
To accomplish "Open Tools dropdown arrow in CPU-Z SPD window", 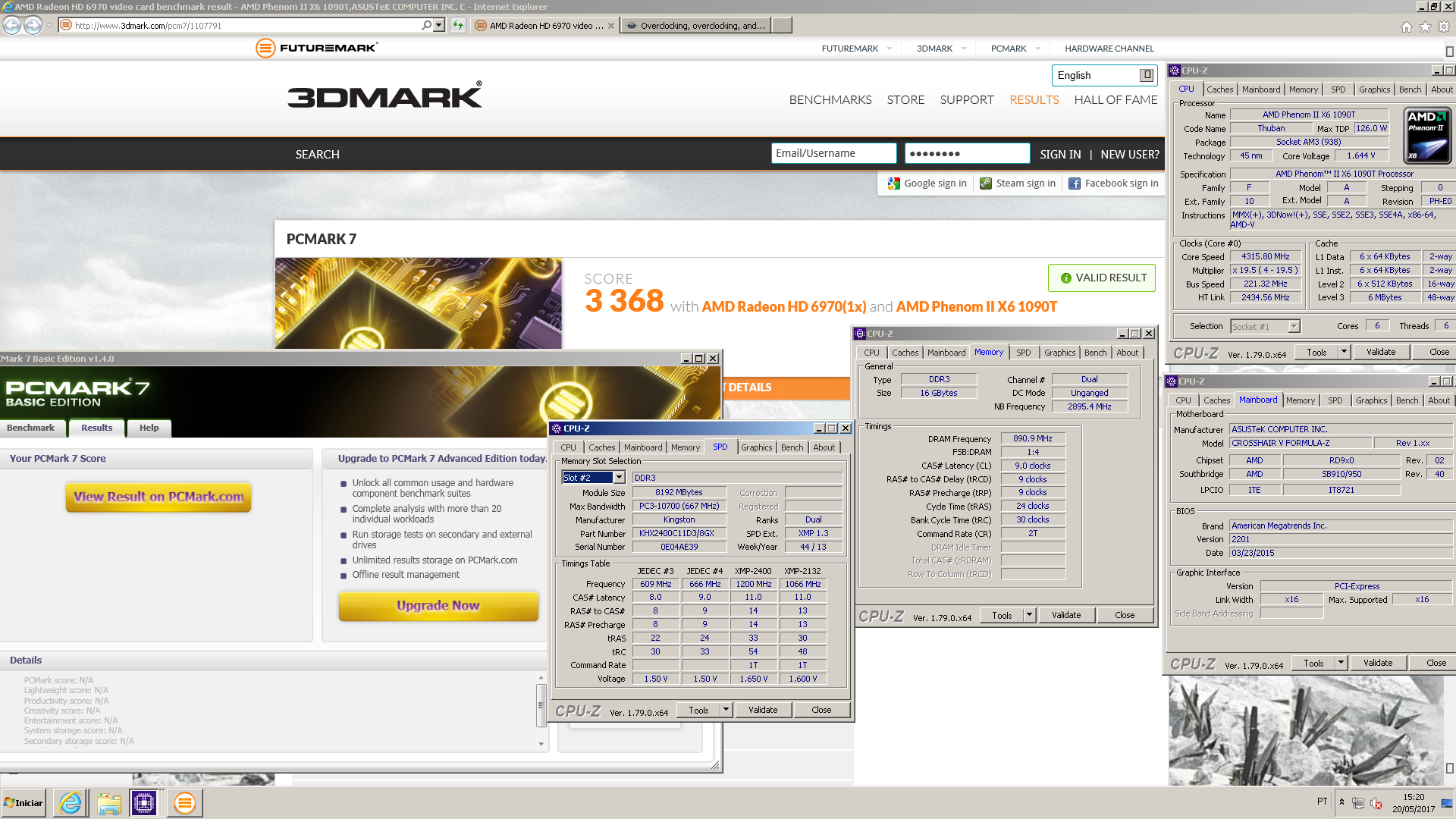I will (726, 710).
